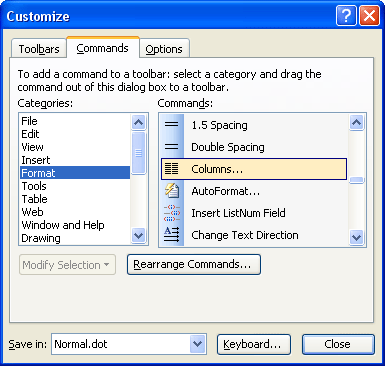
Task: Select the AutoFormat... command text
Action: pyautogui.click(x=225, y=191)
